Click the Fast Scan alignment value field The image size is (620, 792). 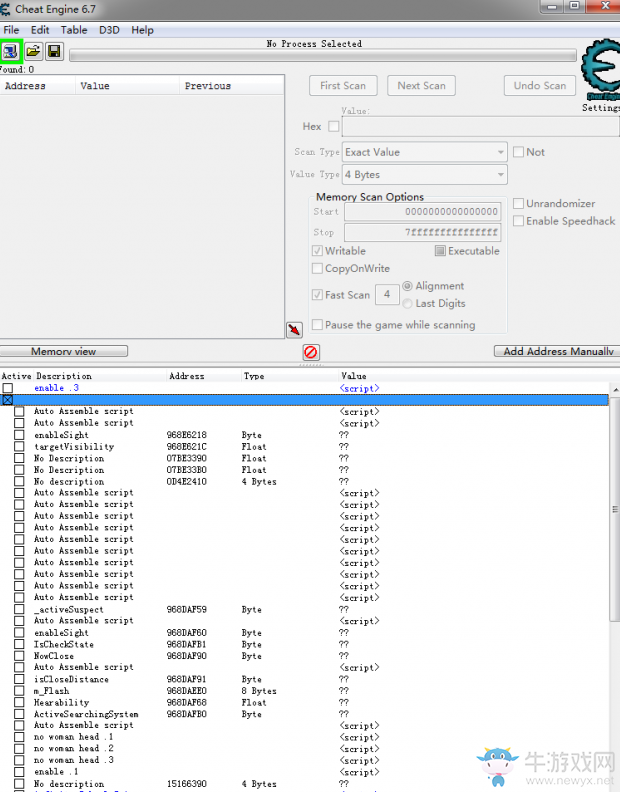387,294
